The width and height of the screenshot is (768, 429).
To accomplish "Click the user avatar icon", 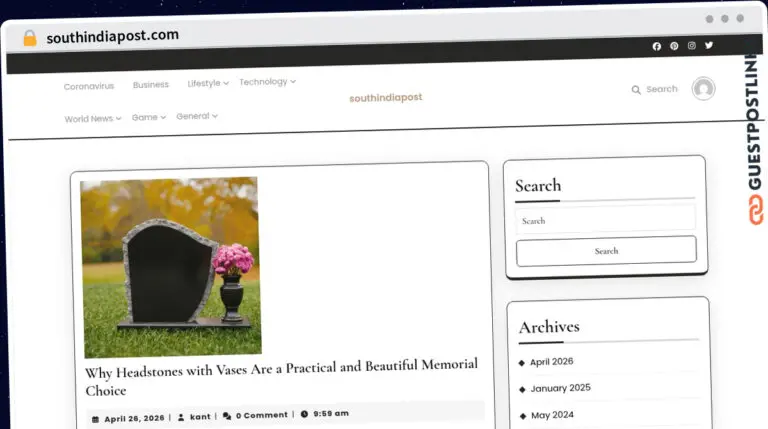I will pyautogui.click(x=703, y=89).
